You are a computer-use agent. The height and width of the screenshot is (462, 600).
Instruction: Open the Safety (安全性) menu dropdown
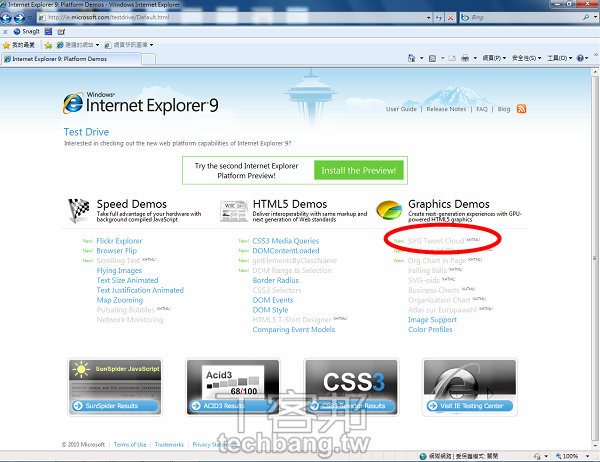click(527, 58)
